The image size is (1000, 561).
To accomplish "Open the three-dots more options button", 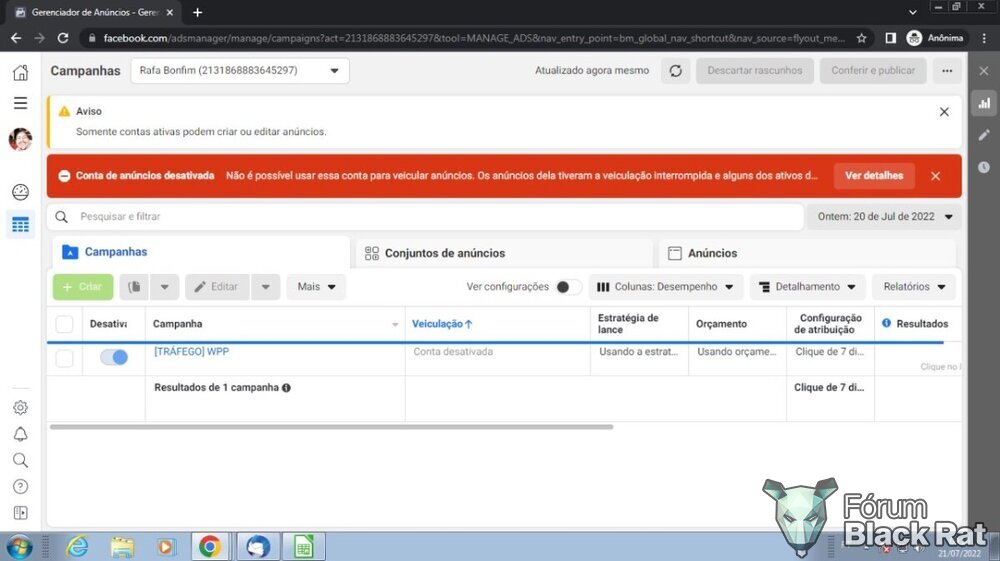I will coord(947,71).
